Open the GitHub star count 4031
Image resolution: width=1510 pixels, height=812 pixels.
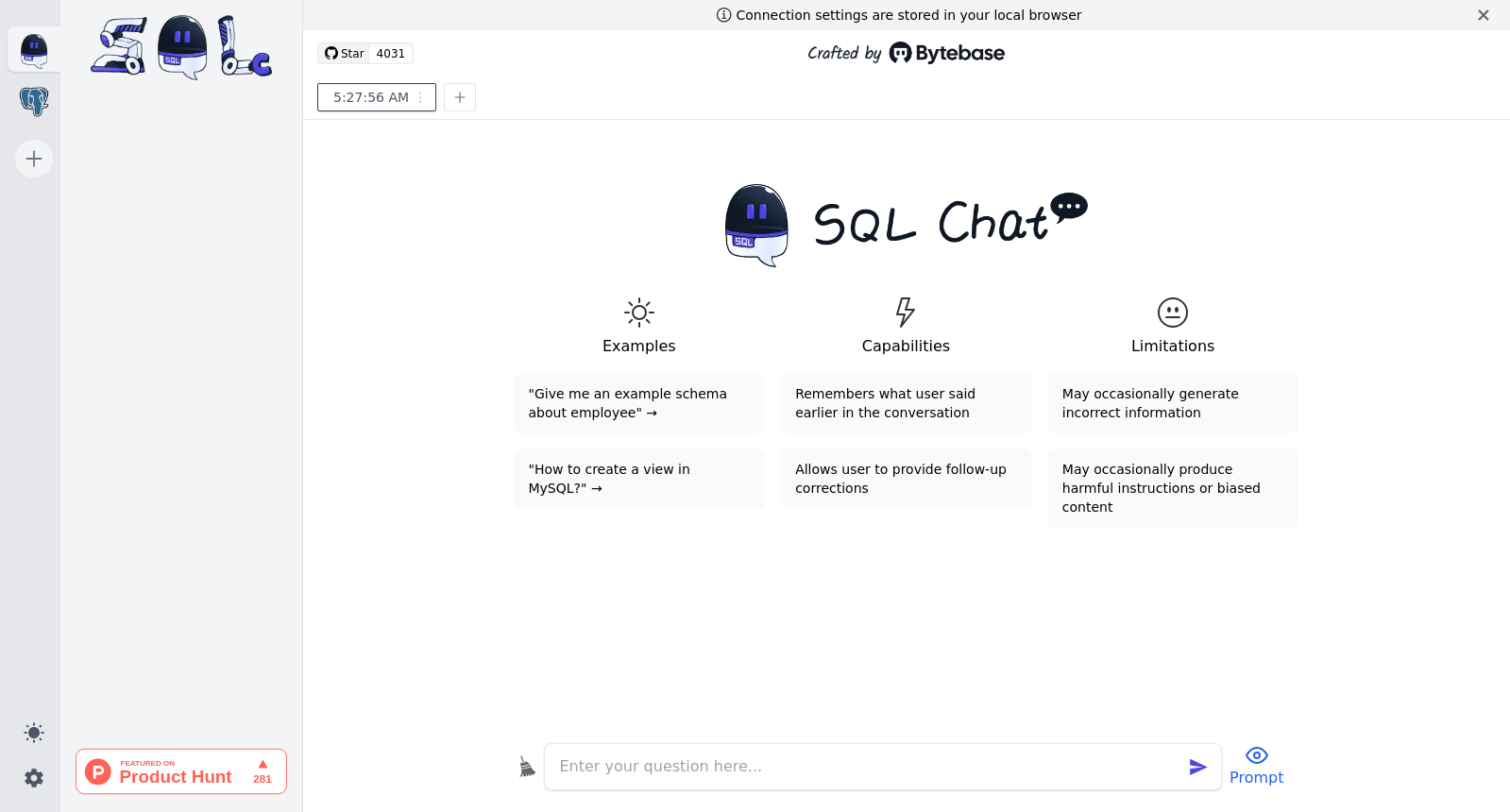390,54
